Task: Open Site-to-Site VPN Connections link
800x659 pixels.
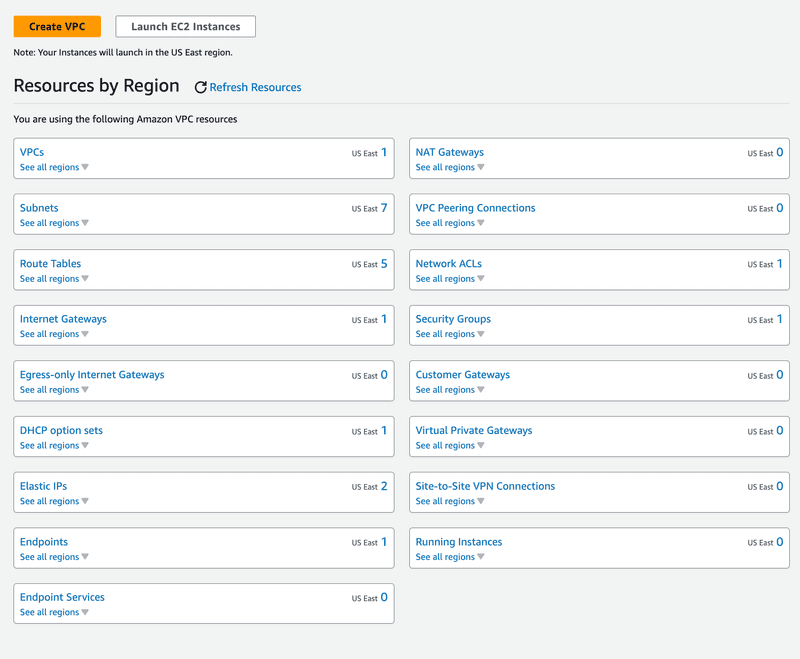Action: (x=485, y=486)
